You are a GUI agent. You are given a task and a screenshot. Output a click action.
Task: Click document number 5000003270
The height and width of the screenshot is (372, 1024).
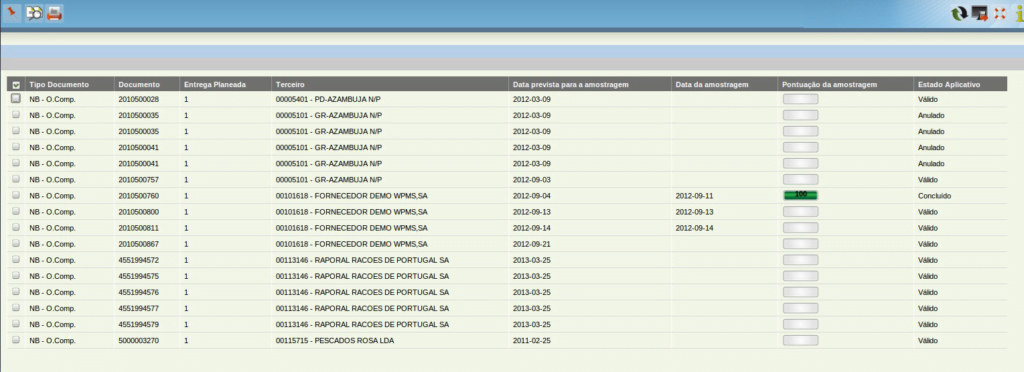coord(138,341)
